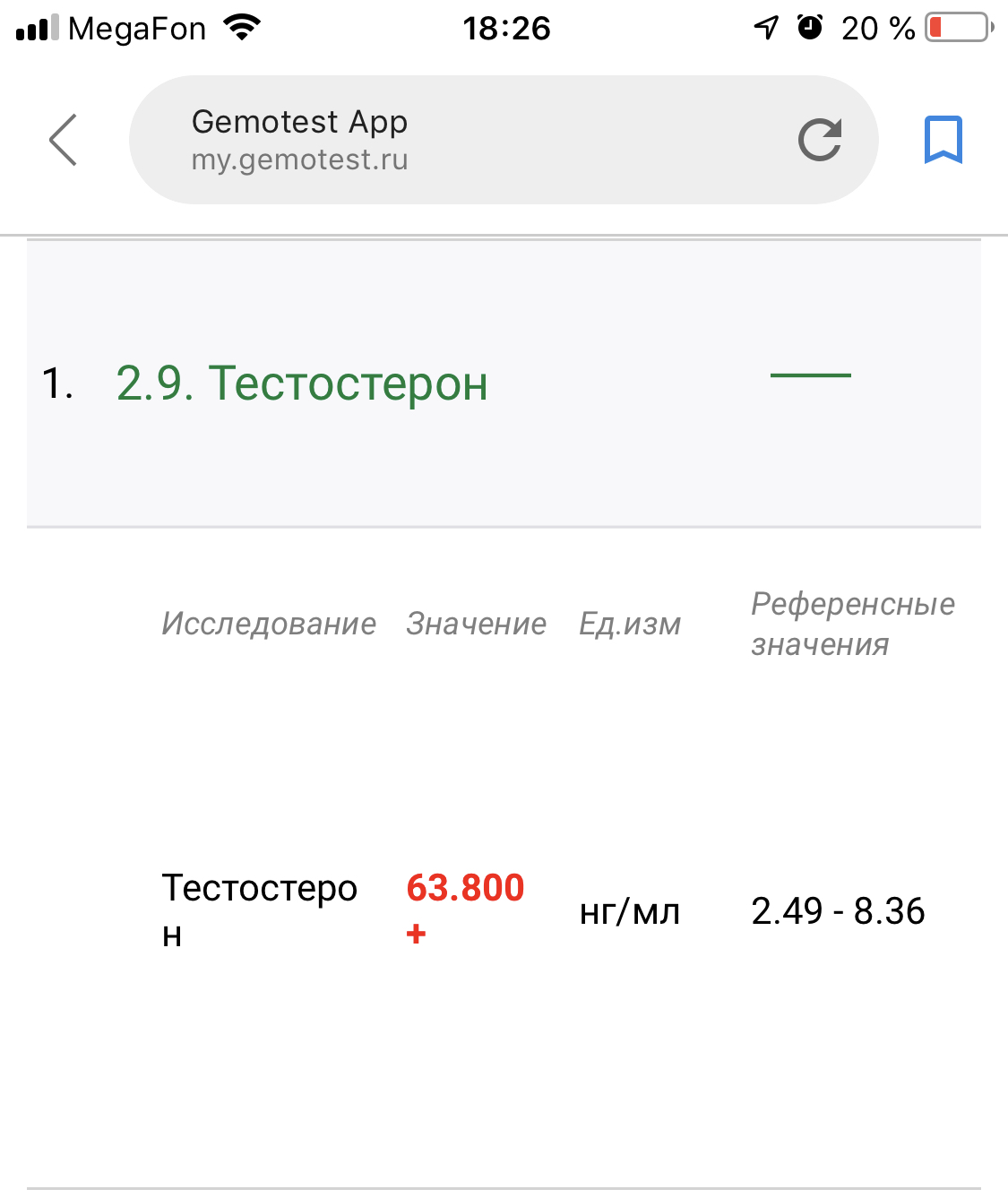The height and width of the screenshot is (1198, 1008).
Task: Tap the address bar my.gemotest.ru
Action: click(x=299, y=159)
